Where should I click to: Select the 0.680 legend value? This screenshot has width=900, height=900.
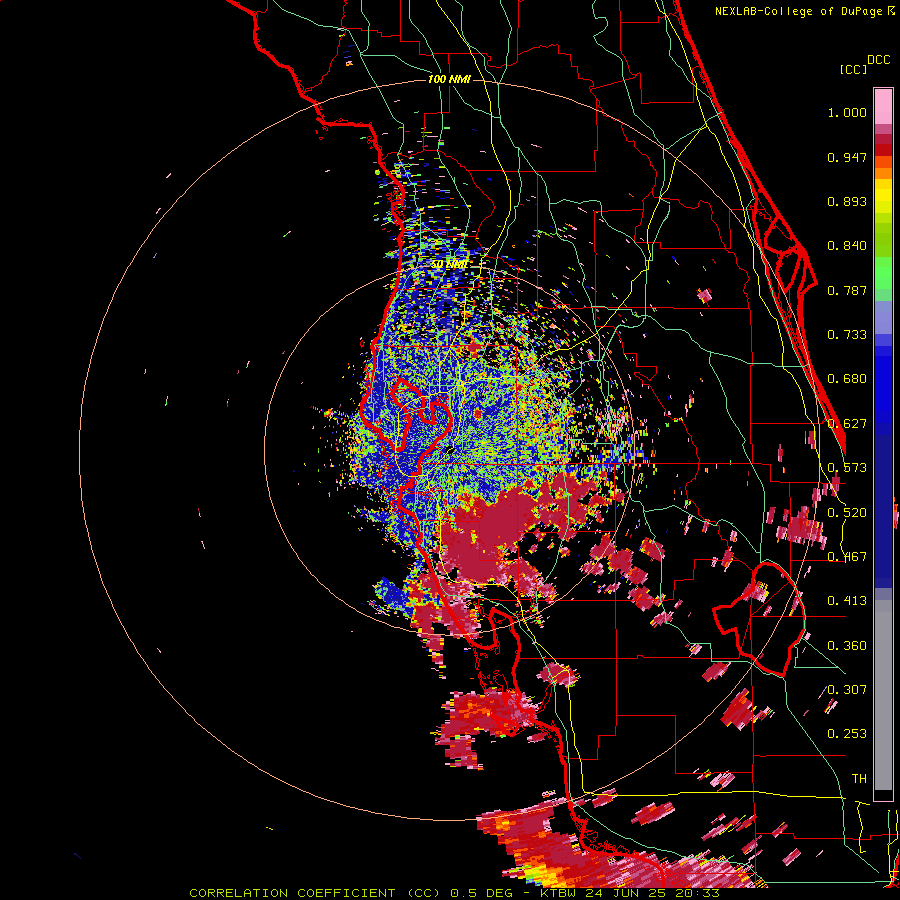click(847, 379)
